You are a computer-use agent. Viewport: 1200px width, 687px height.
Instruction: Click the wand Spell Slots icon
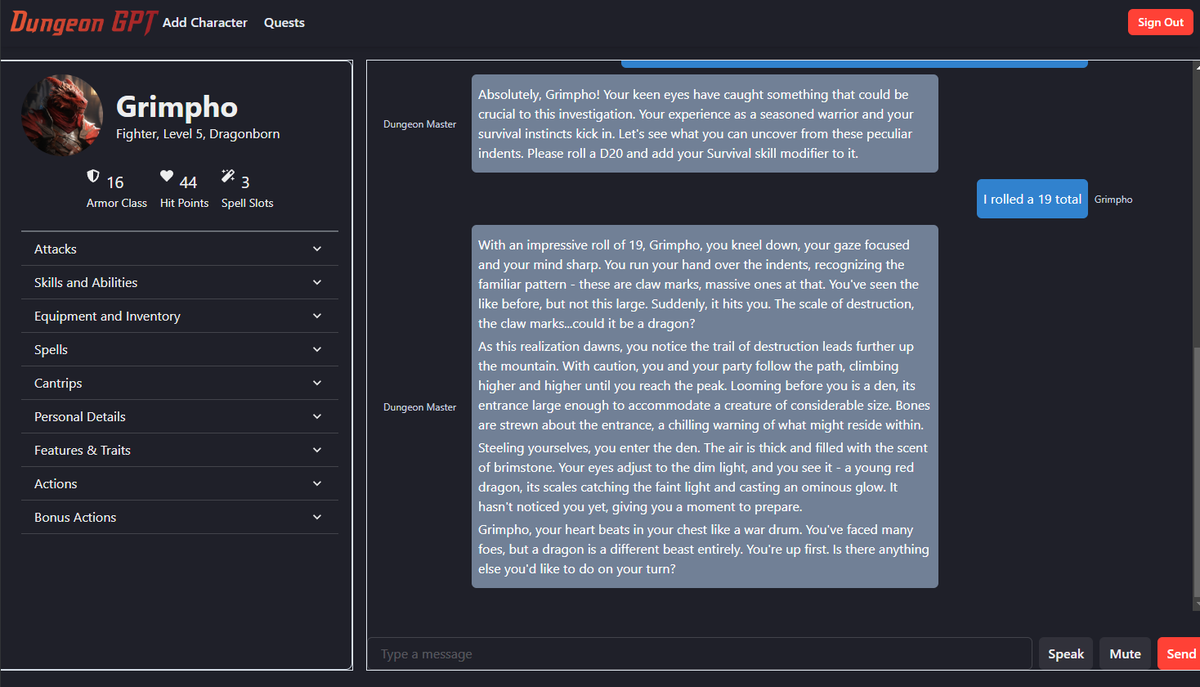(228, 176)
